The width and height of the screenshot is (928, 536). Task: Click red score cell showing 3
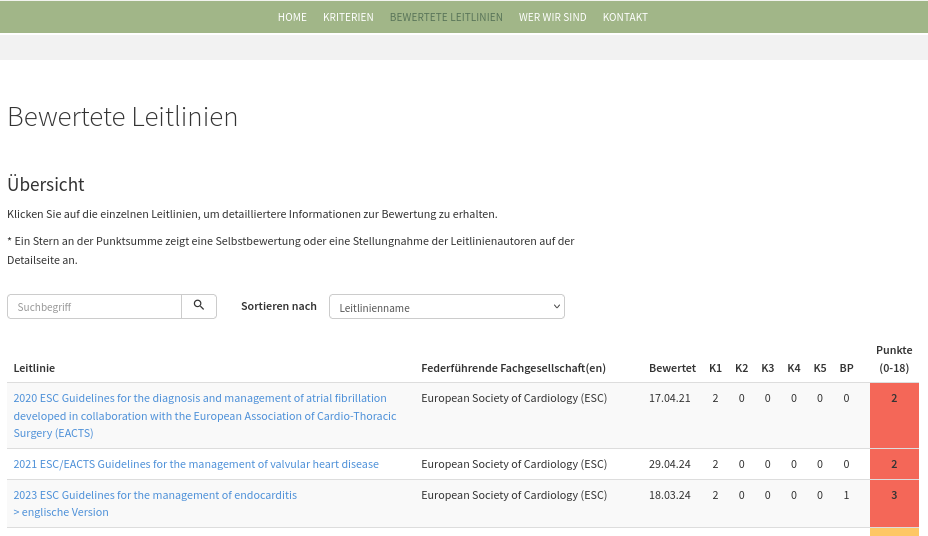(x=894, y=503)
